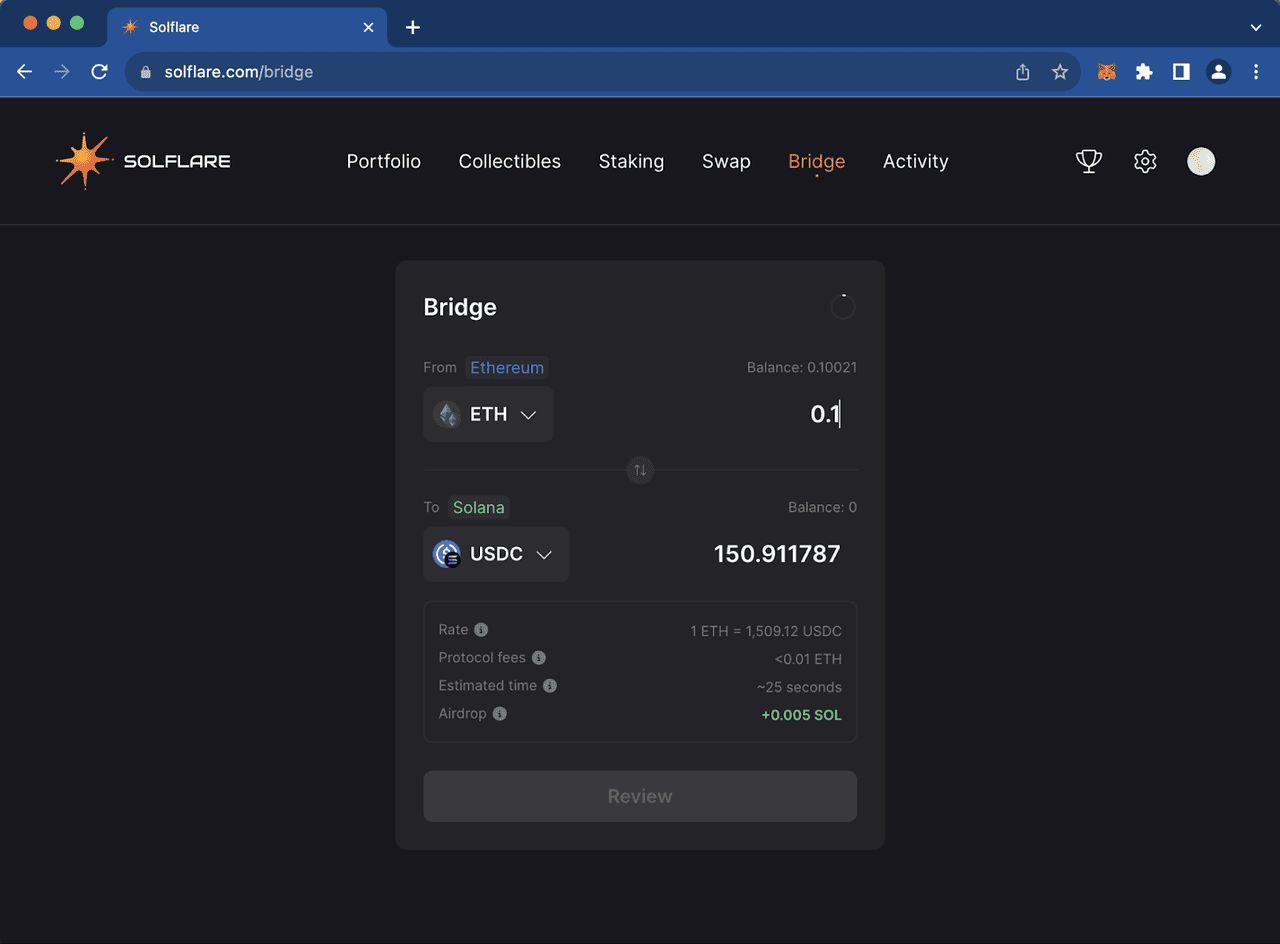Click the Protocol fees info icon
The image size is (1280, 944).
click(538, 658)
